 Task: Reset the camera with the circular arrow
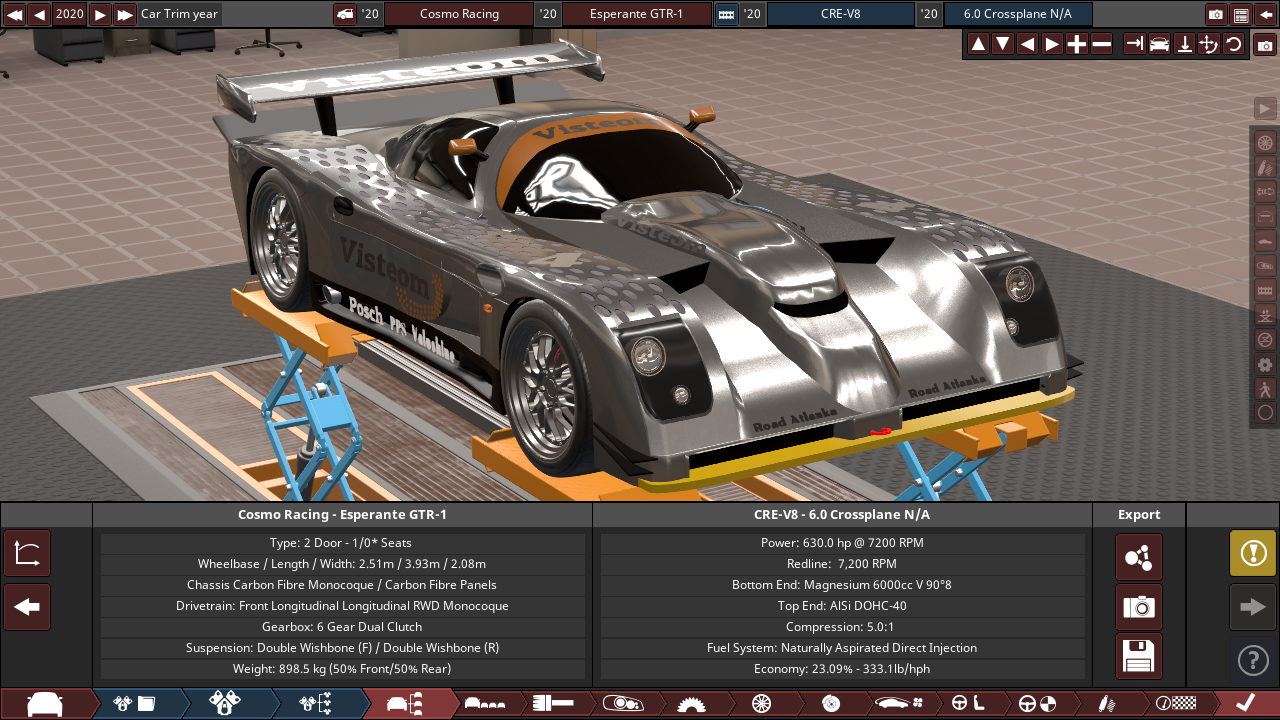click(1233, 44)
